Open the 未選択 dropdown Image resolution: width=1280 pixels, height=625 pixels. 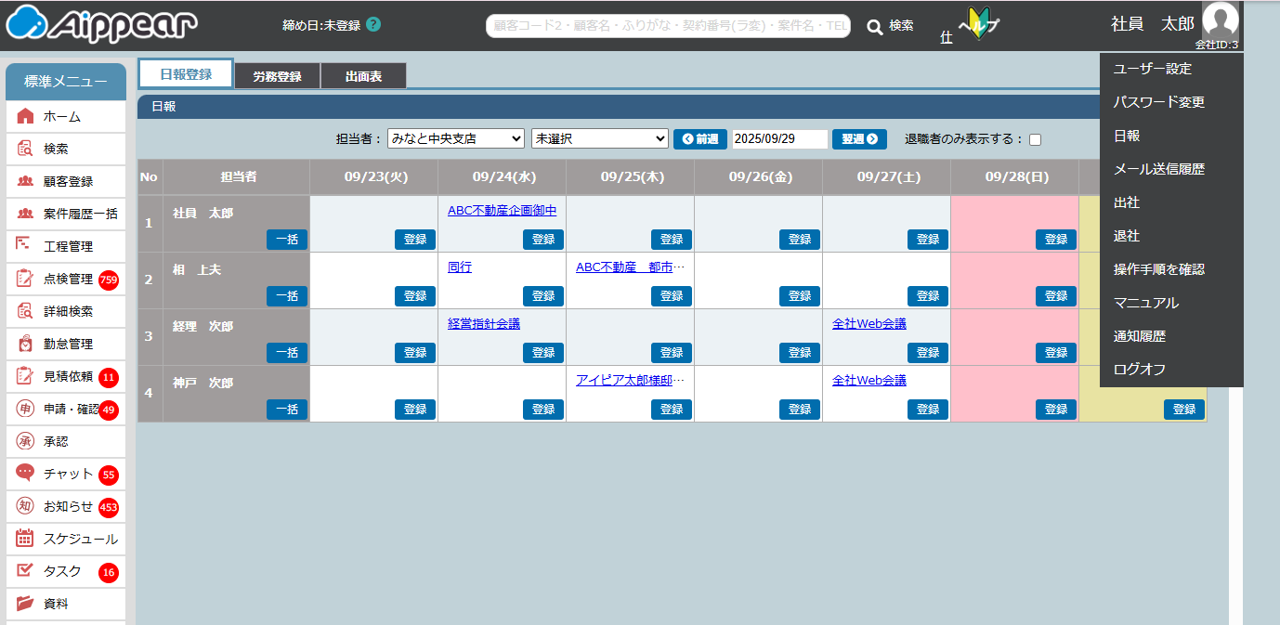click(599, 139)
